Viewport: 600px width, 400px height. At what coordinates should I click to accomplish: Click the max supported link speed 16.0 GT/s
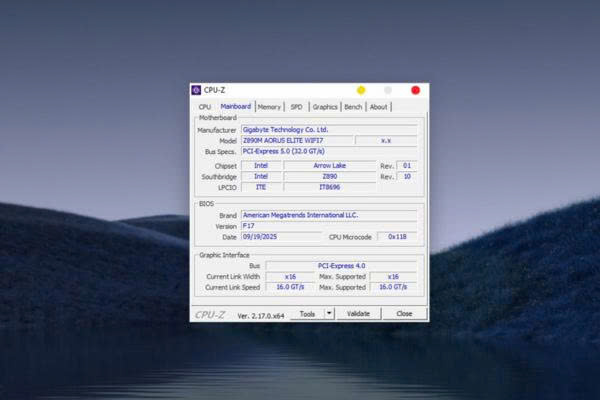[393, 287]
